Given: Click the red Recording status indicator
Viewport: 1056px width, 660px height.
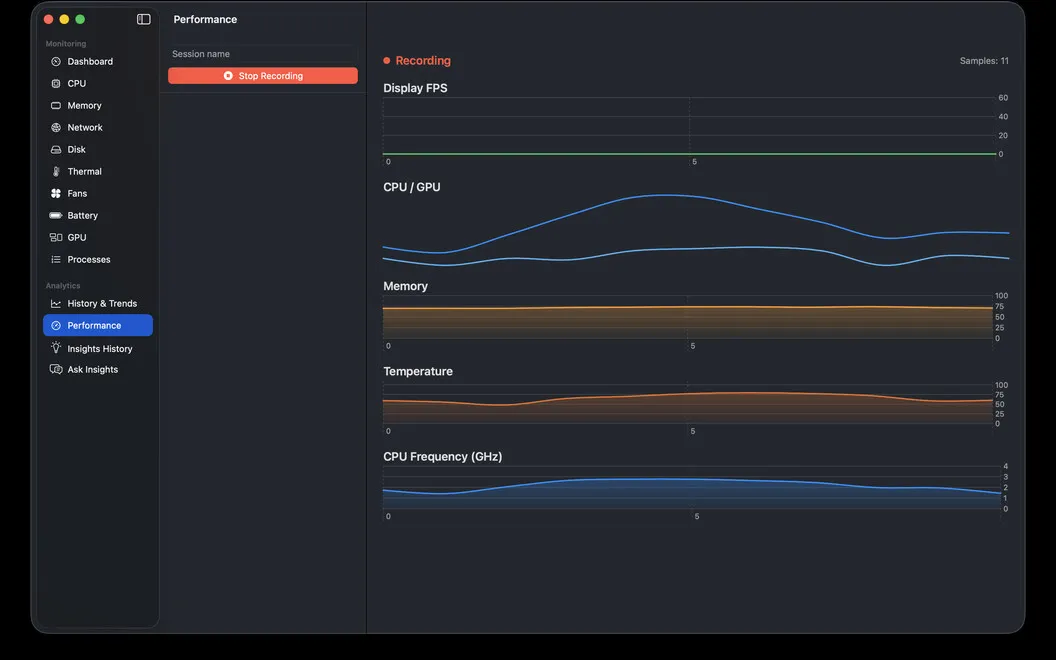Looking at the screenshot, I should point(417,61).
